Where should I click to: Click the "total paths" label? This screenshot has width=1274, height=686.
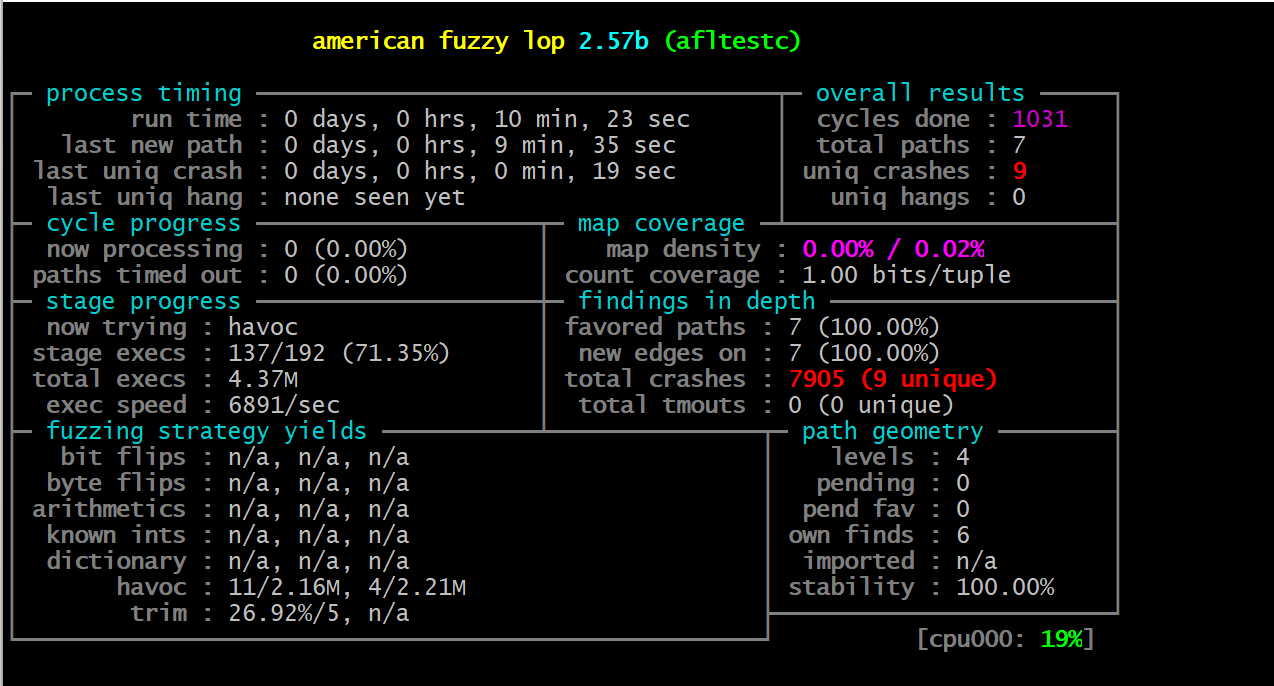click(893, 146)
